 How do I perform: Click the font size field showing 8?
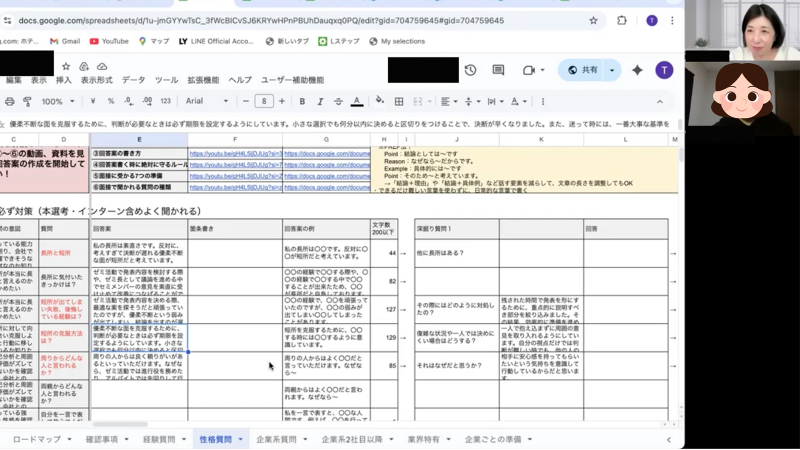coord(264,101)
